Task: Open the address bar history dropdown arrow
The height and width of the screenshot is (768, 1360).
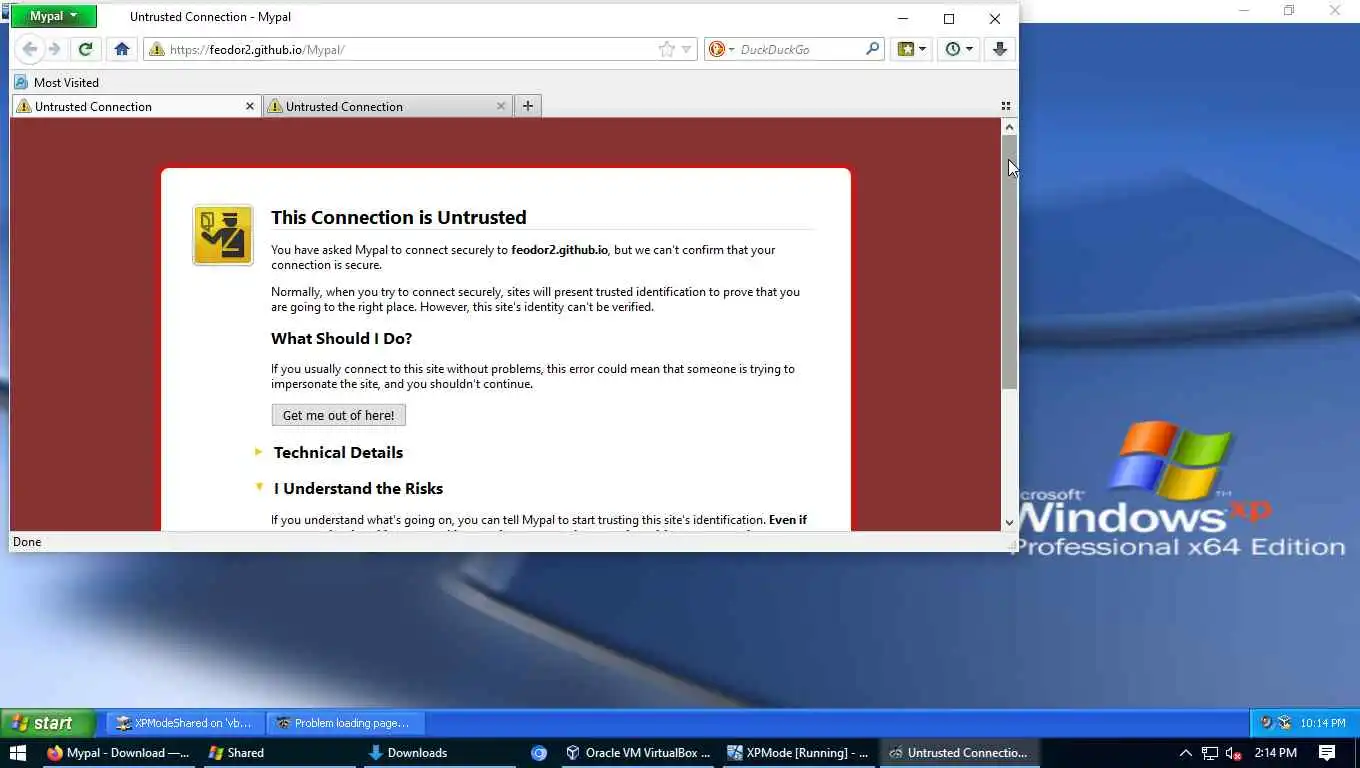Action: point(687,49)
